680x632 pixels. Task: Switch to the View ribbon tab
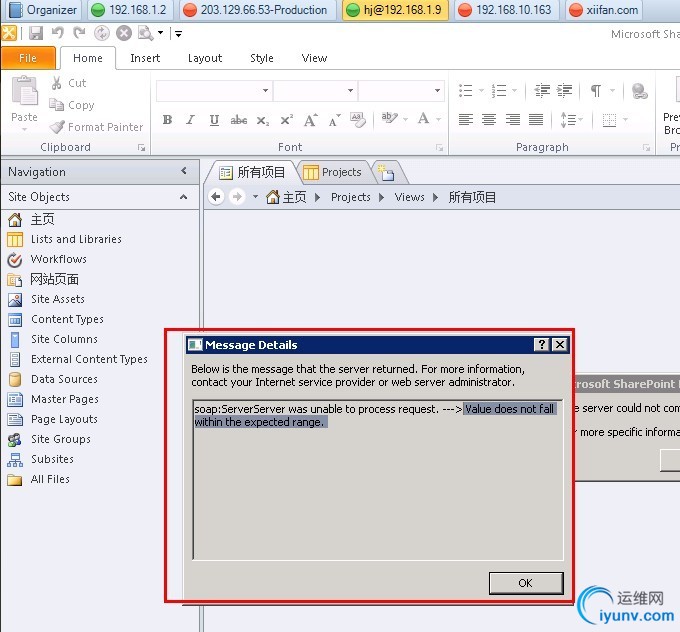[314, 58]
